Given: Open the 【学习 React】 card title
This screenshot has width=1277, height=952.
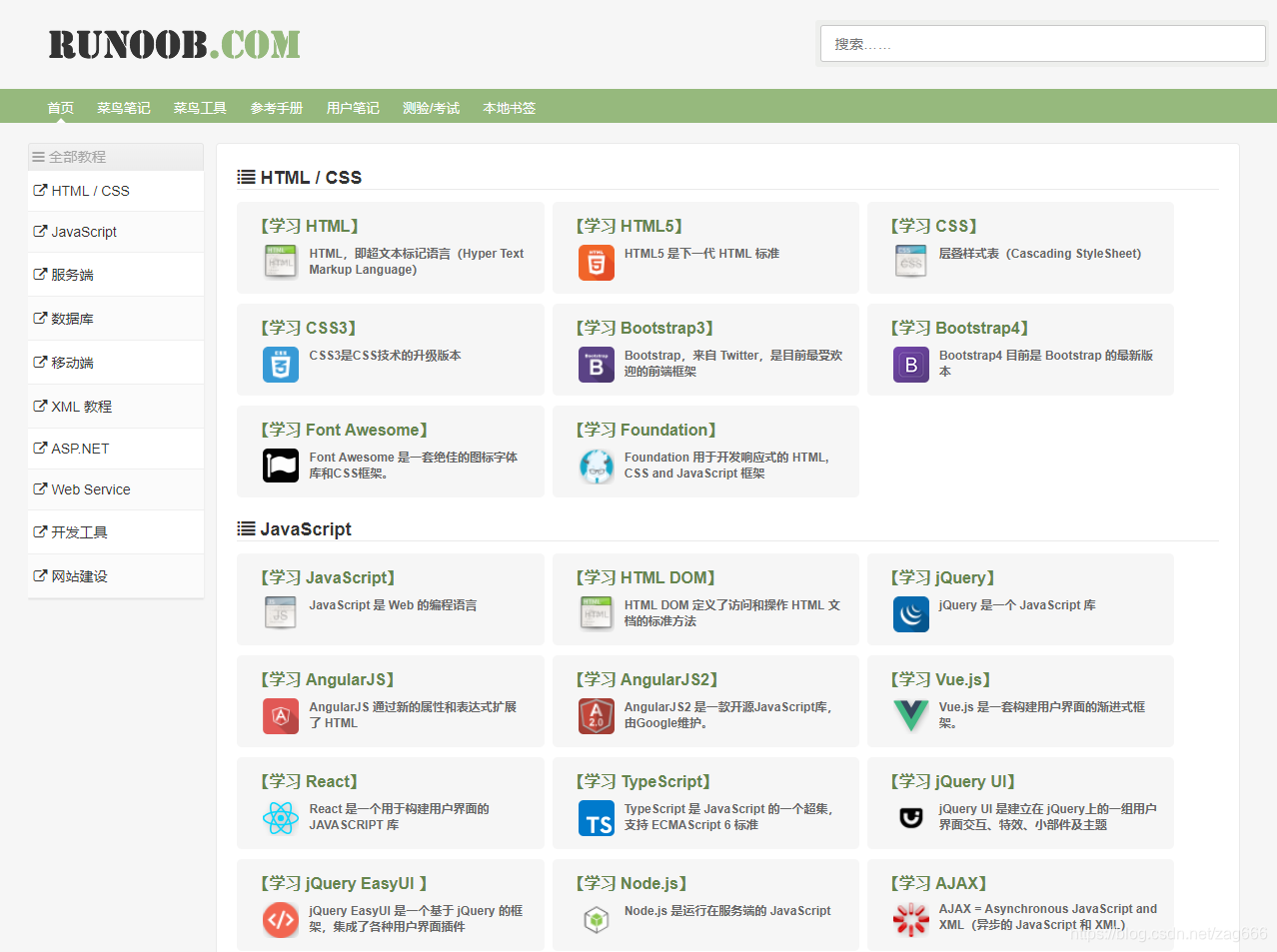Looking at the screenshot, I should pyautogui.click(x=310, y=781).
